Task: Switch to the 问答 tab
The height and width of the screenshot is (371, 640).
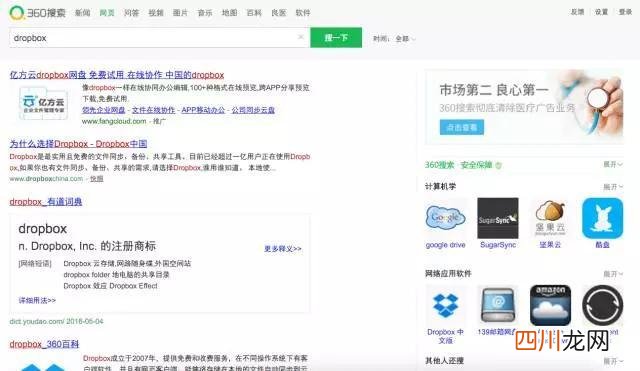Action: point(131,13)
